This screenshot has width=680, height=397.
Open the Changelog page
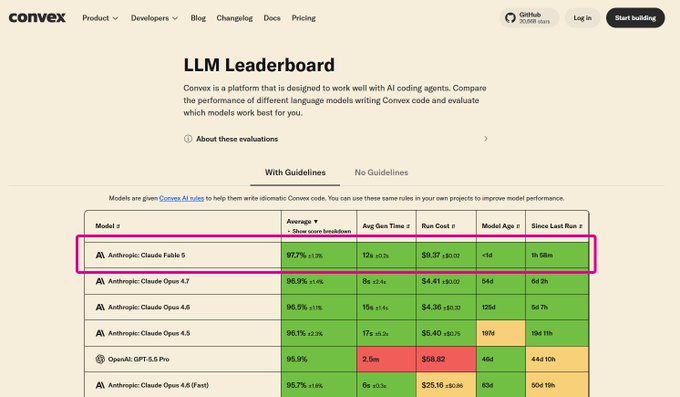[x=235, y=18]
